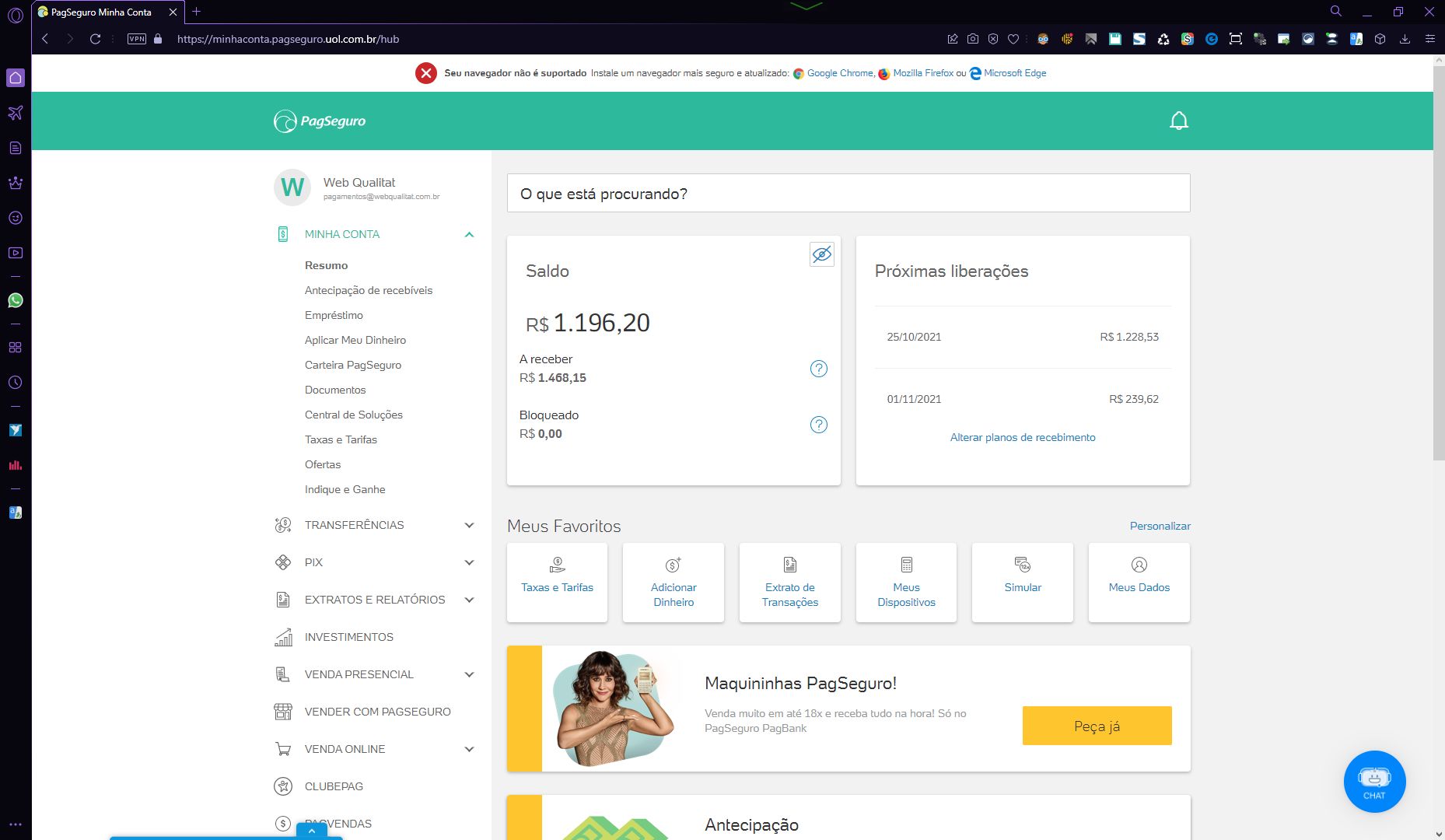This screenshot has height=840, width=1445.
Task: Click the home icon in the browser sidebar
Action: point(16,78)
